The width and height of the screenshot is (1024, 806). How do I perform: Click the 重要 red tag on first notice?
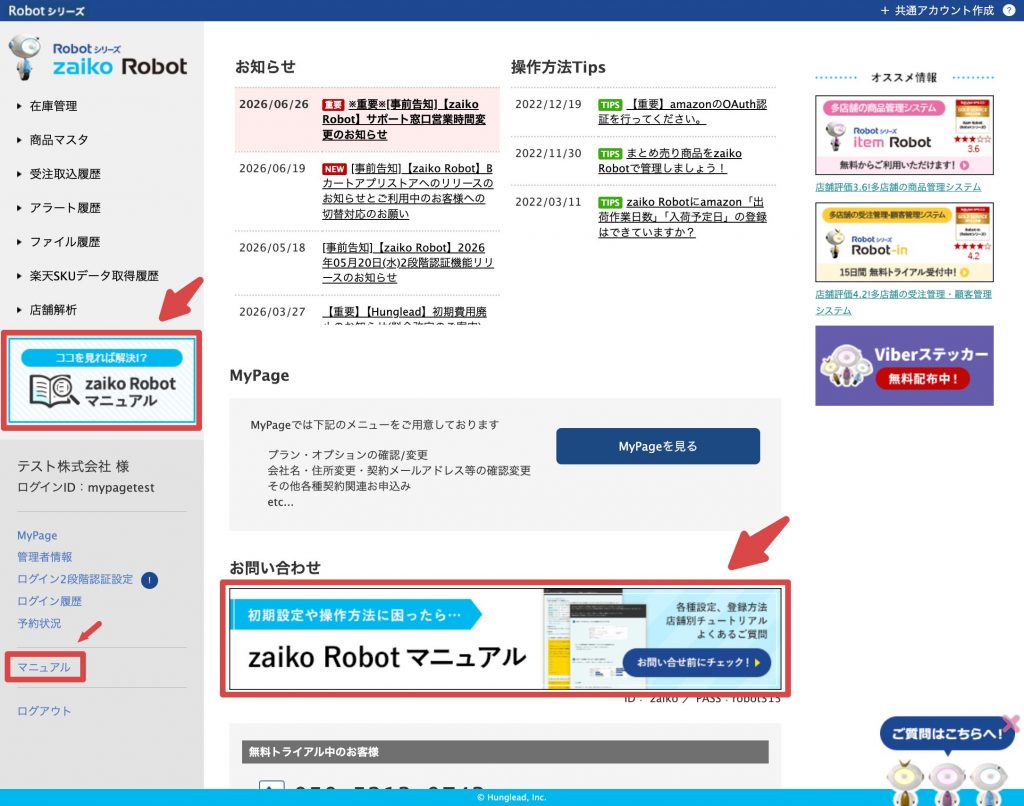pyautogui.click(x=333, y=105)
